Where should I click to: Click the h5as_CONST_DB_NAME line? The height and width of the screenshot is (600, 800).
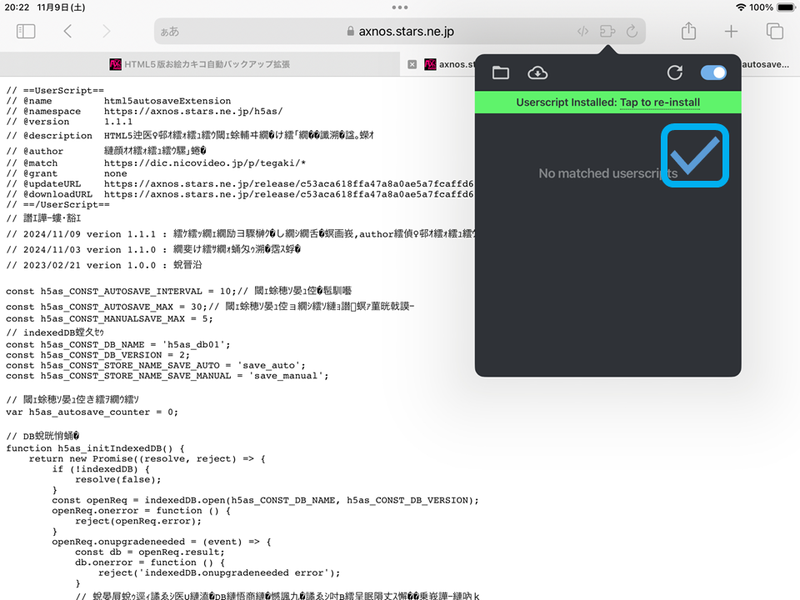pos(118,345)
